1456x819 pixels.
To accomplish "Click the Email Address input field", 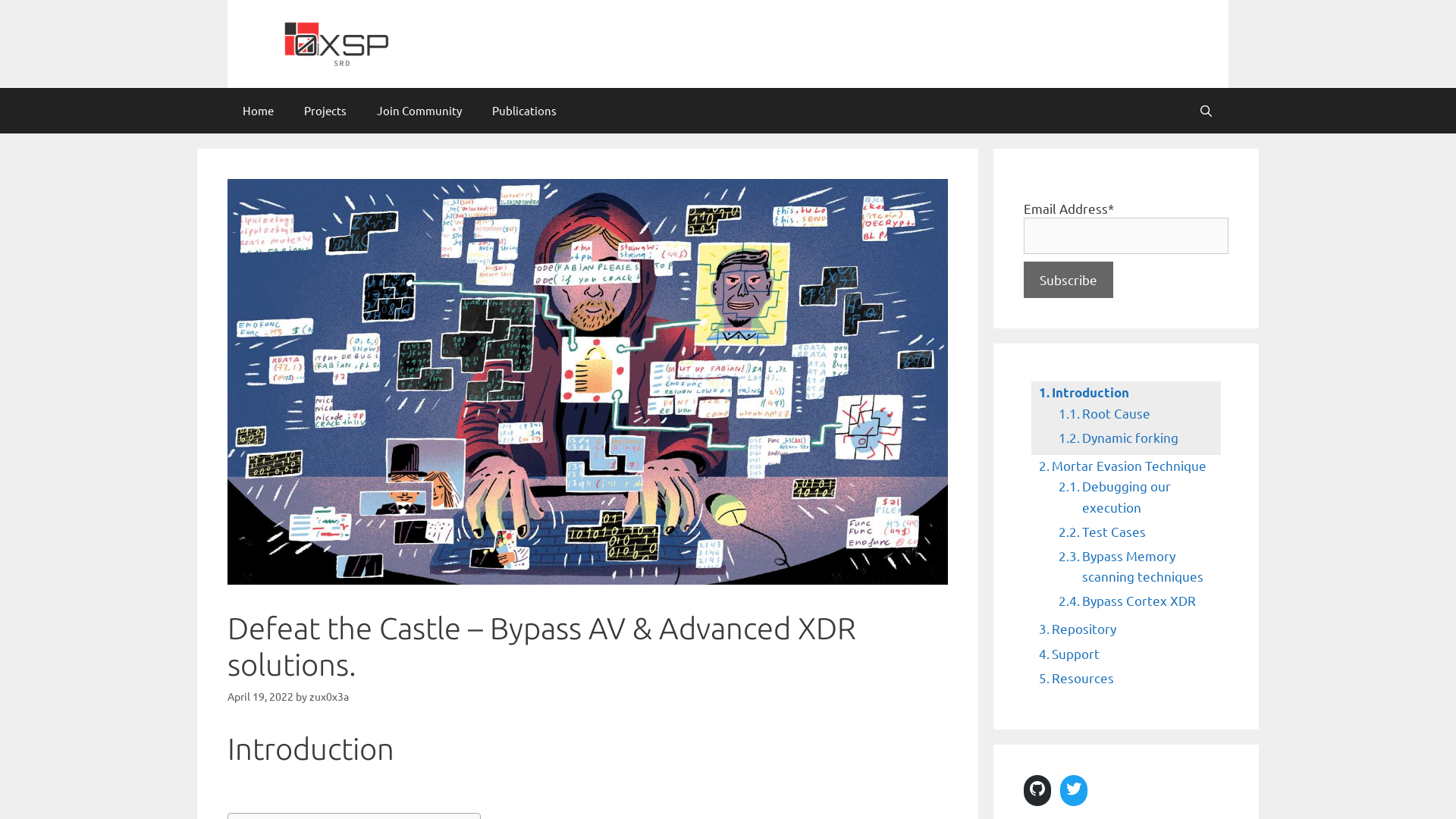I will (x=1126, y=236).
